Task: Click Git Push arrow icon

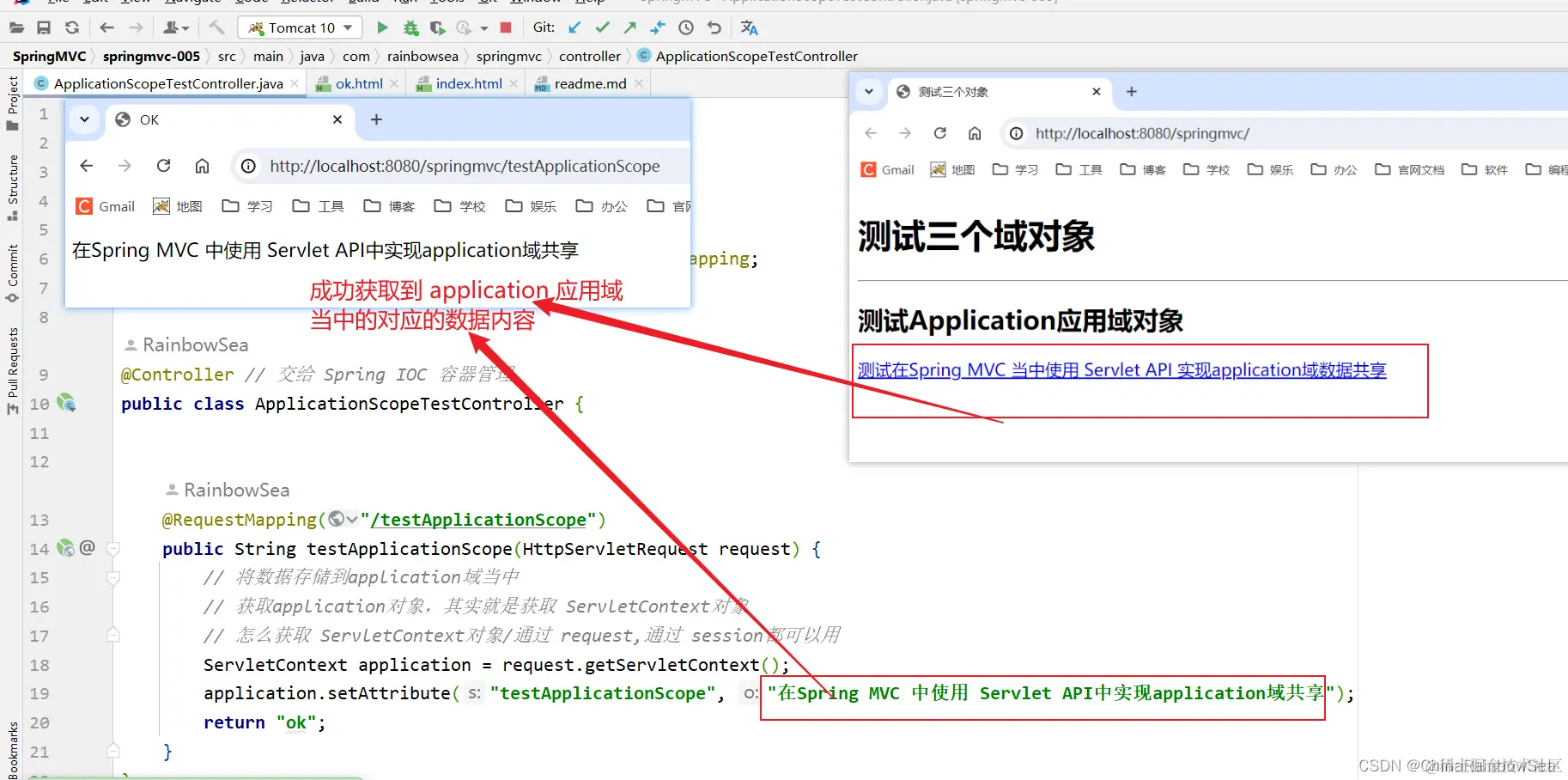Action: click(x=630, y=27)
